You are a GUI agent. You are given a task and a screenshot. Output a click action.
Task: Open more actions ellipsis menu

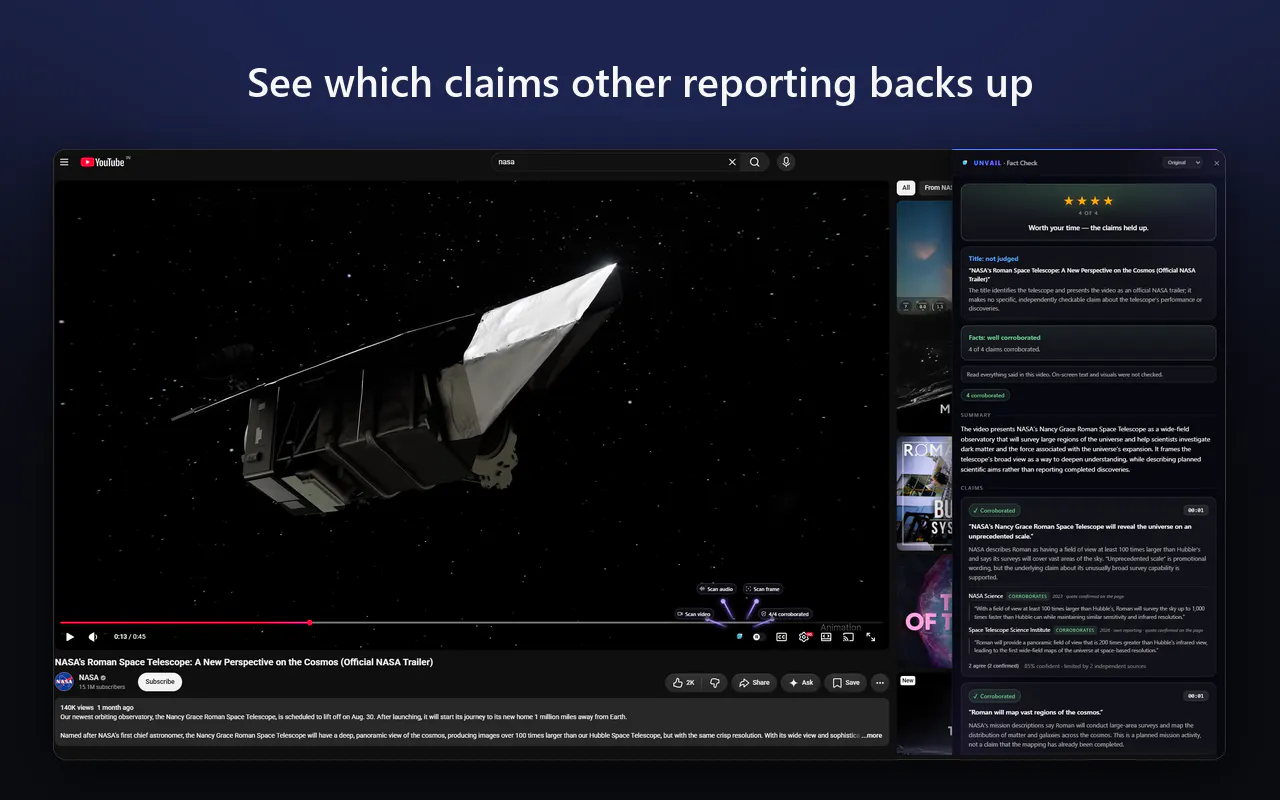[x=880, y=683]
